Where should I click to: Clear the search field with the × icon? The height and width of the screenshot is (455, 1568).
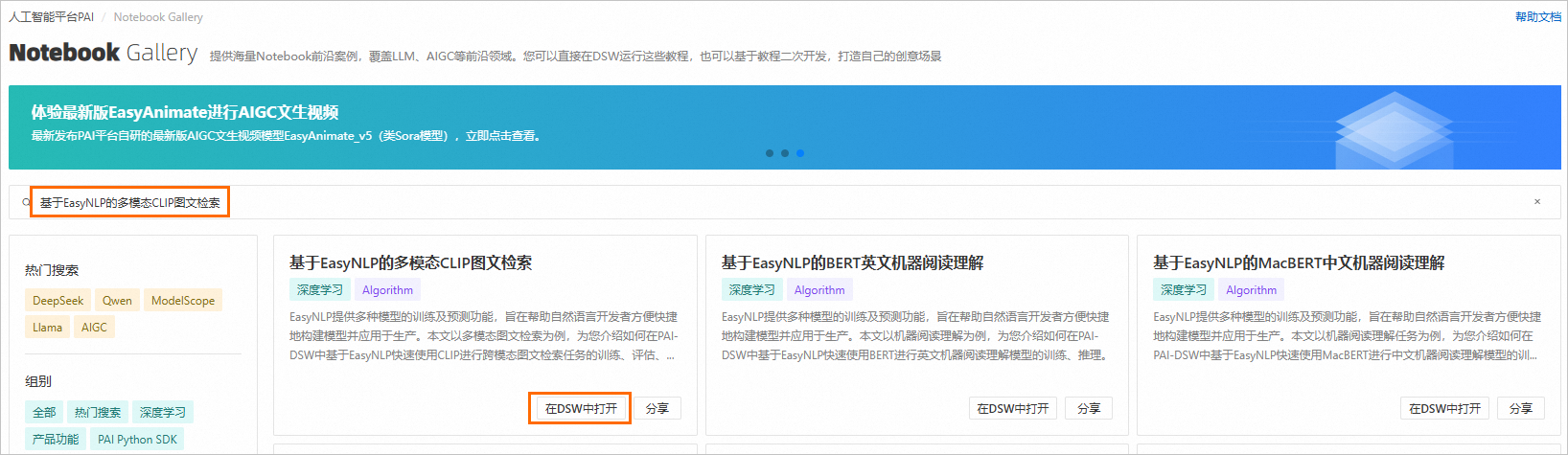coord(1537,202)
